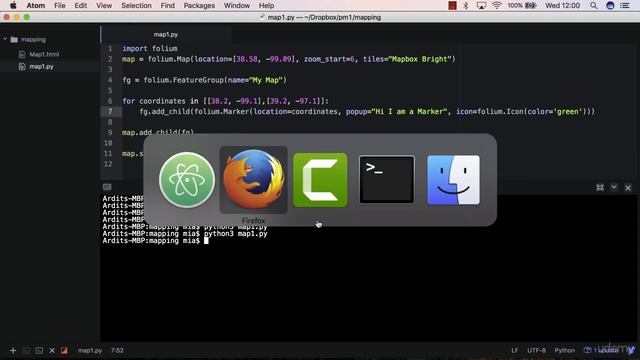Viewport: 640px width, 360px height.
Task: Click line number 12 in the gutter
Action: pyautogui.click(x=108, y=164)
